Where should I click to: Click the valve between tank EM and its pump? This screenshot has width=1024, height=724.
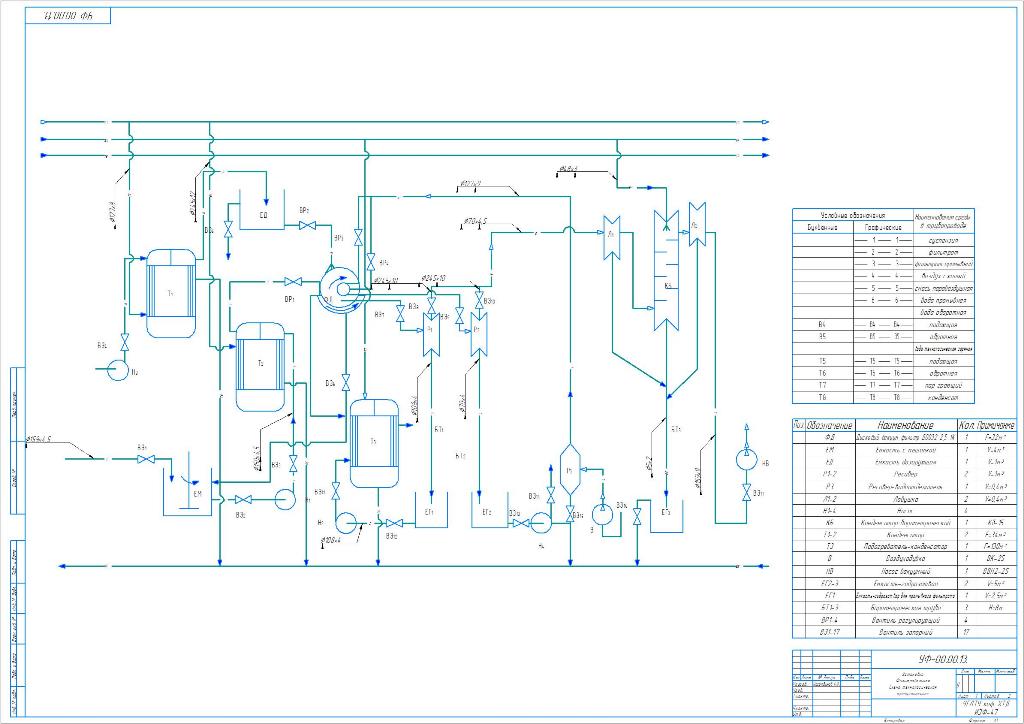(x=243, y=500)
